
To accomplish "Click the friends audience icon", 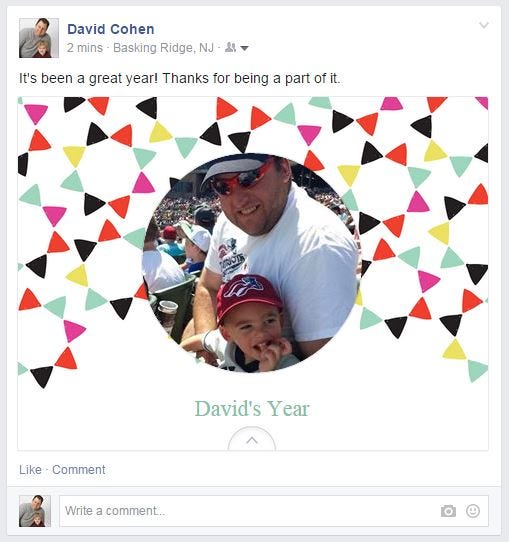I will coord(230,47).
